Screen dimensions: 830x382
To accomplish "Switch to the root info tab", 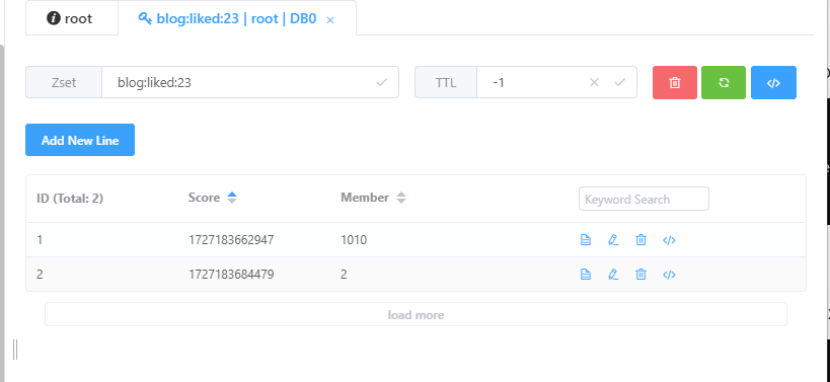I will tap(71, 19).
